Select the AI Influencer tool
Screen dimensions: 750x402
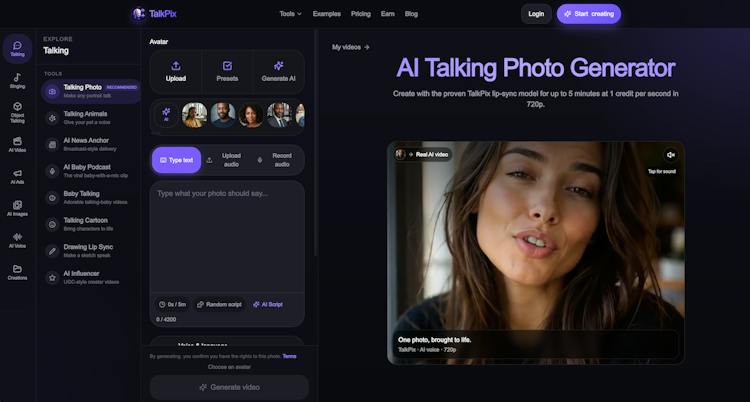(x=91, y=277)
